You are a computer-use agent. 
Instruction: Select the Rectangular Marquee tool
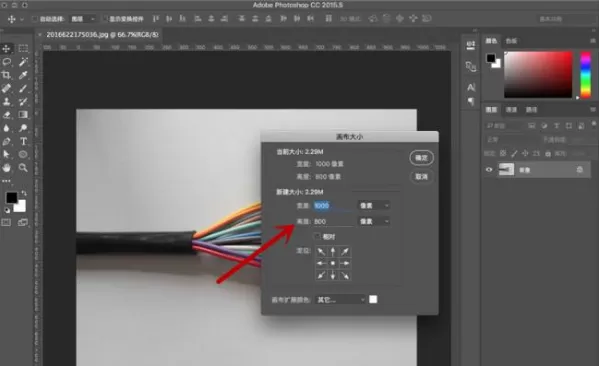[23, 49]
